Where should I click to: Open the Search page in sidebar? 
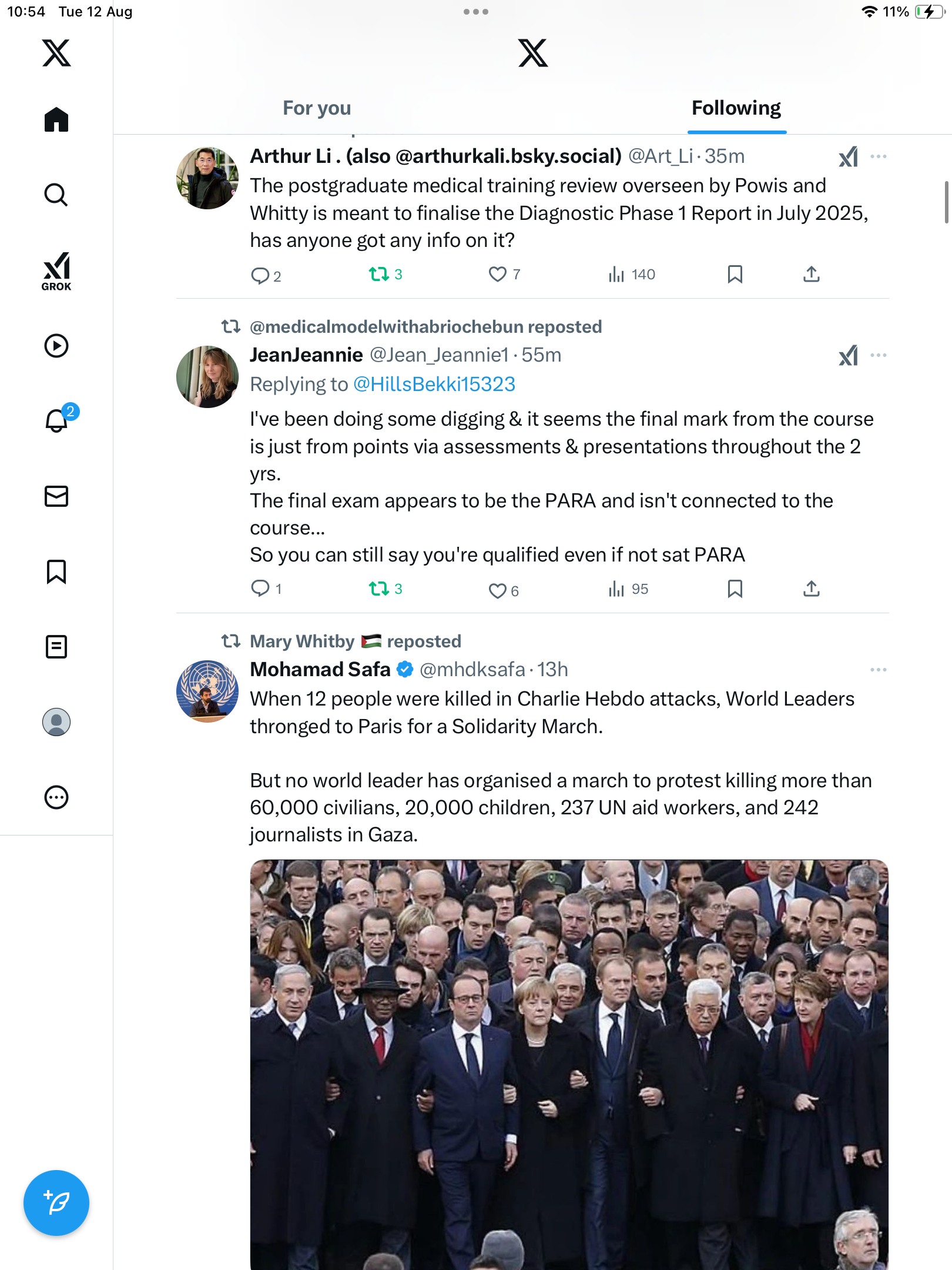click(56, 195)
